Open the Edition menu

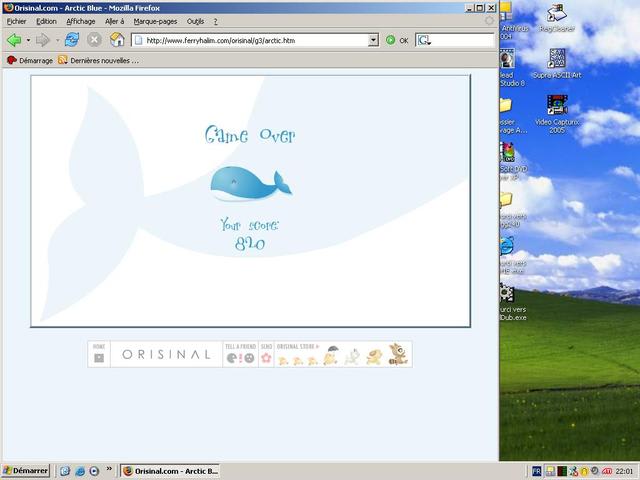click(x=46, y=21)
